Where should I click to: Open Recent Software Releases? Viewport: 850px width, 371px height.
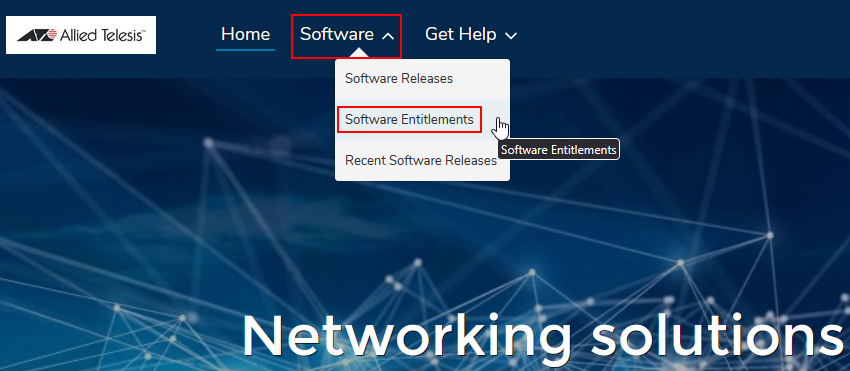pos(421,161)
